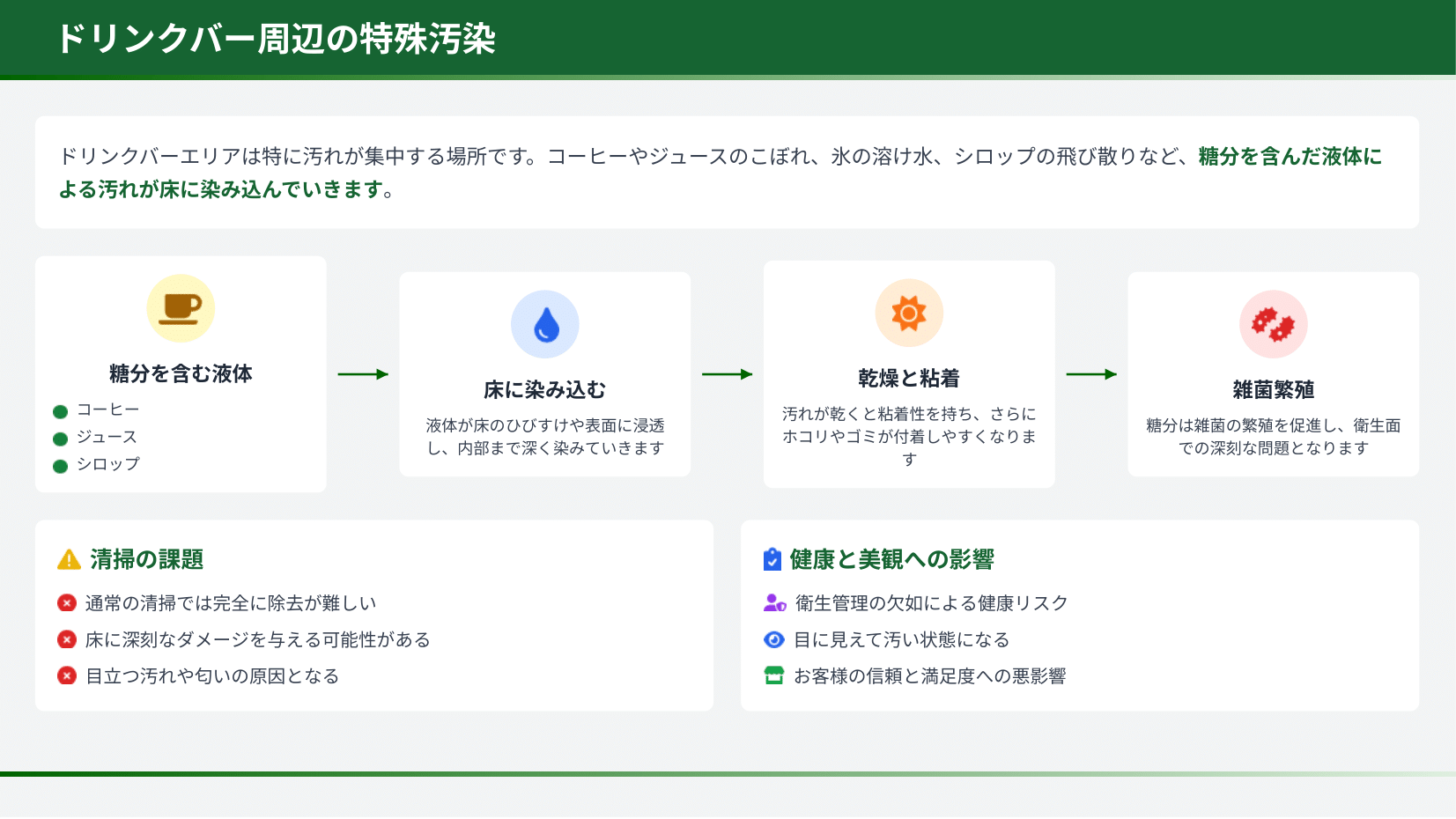Click the blue eye icon
The image size is (1456, 819).
[x=774, y=639]
